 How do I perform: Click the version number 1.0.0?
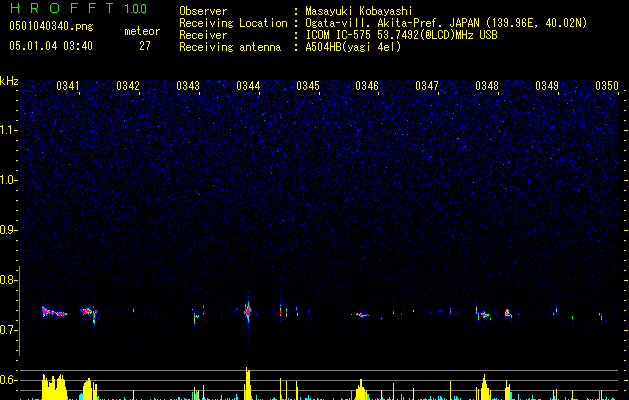click(x=135, y=9)
